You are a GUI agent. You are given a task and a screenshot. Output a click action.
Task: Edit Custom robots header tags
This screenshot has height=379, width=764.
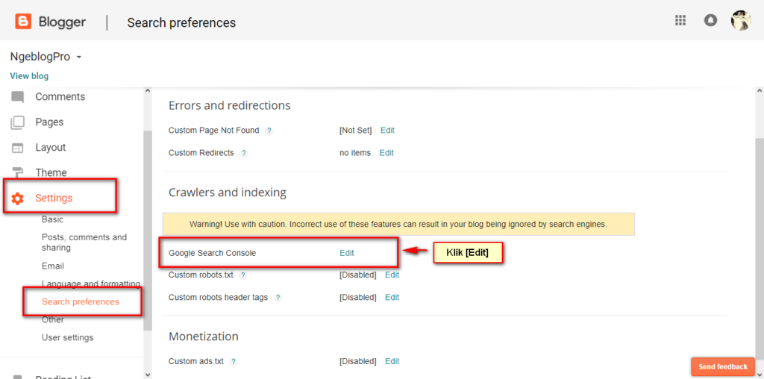point(392,298)
